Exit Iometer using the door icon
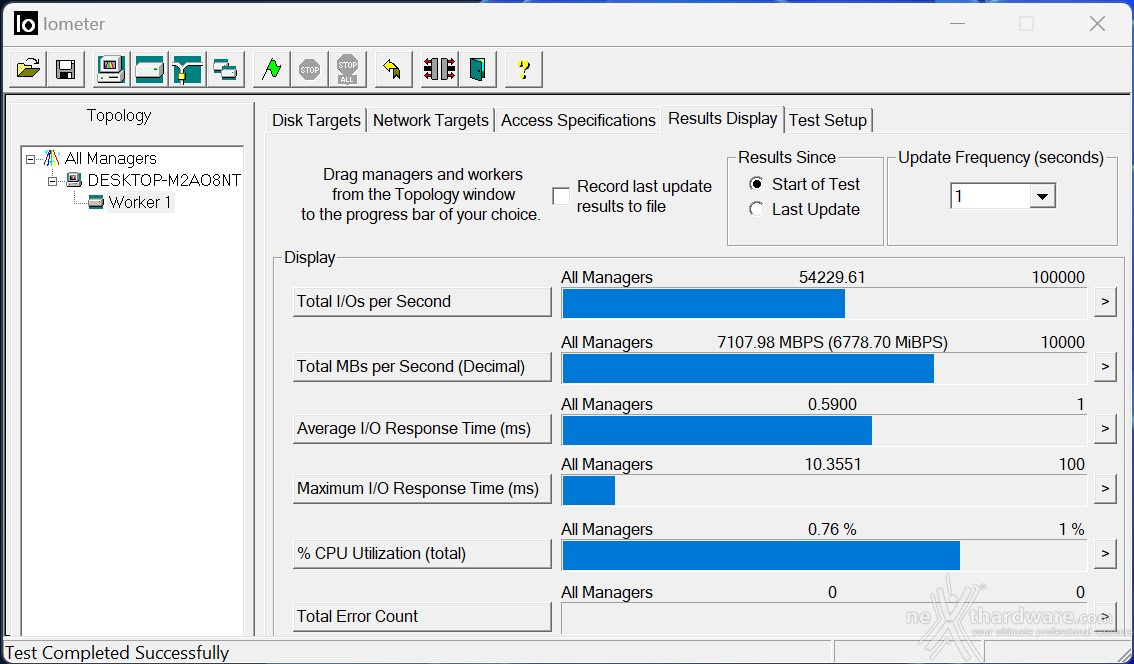The width and height of the screenshot is (1134, 664). tap(477, 69)
